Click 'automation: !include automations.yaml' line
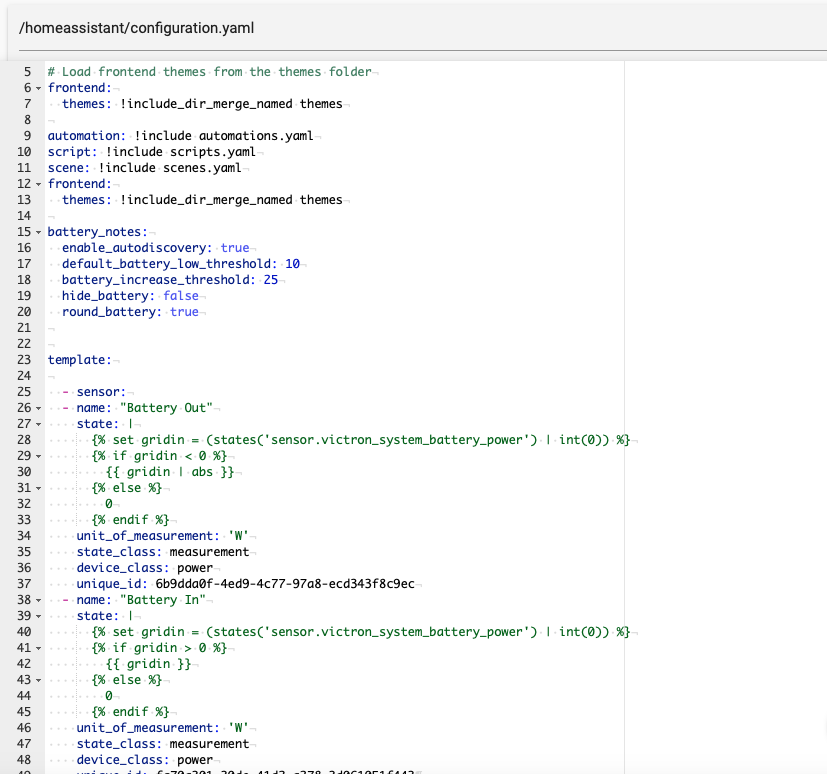827x774 pixels. click(x=180, y=136)
